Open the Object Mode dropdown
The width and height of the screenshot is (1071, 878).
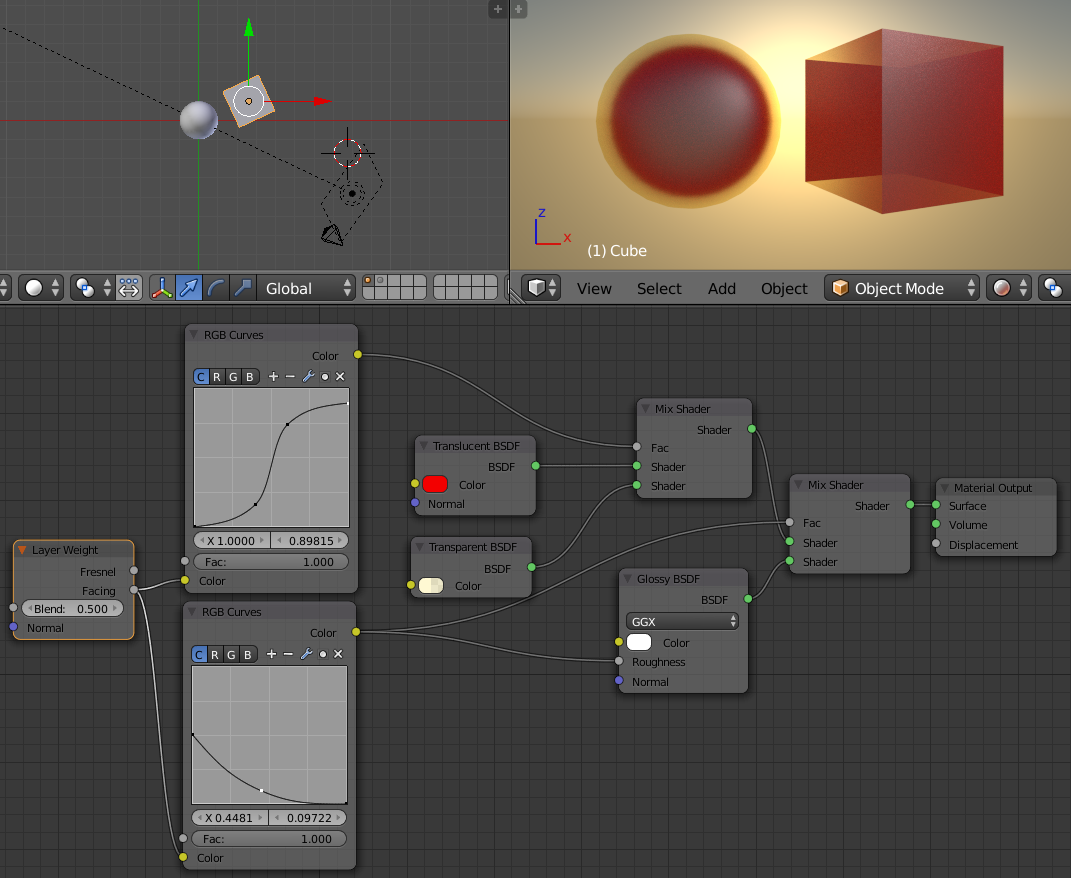900,288
